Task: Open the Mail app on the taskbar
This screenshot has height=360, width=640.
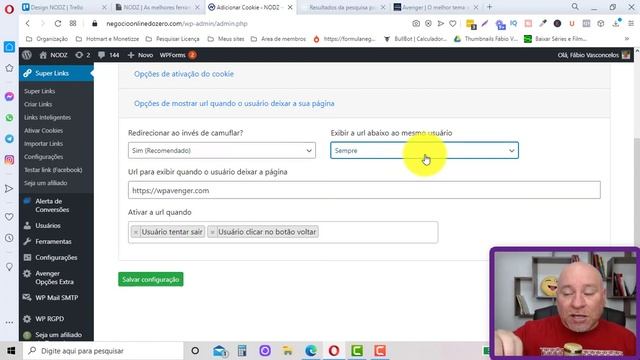Action: click(220, 351)
